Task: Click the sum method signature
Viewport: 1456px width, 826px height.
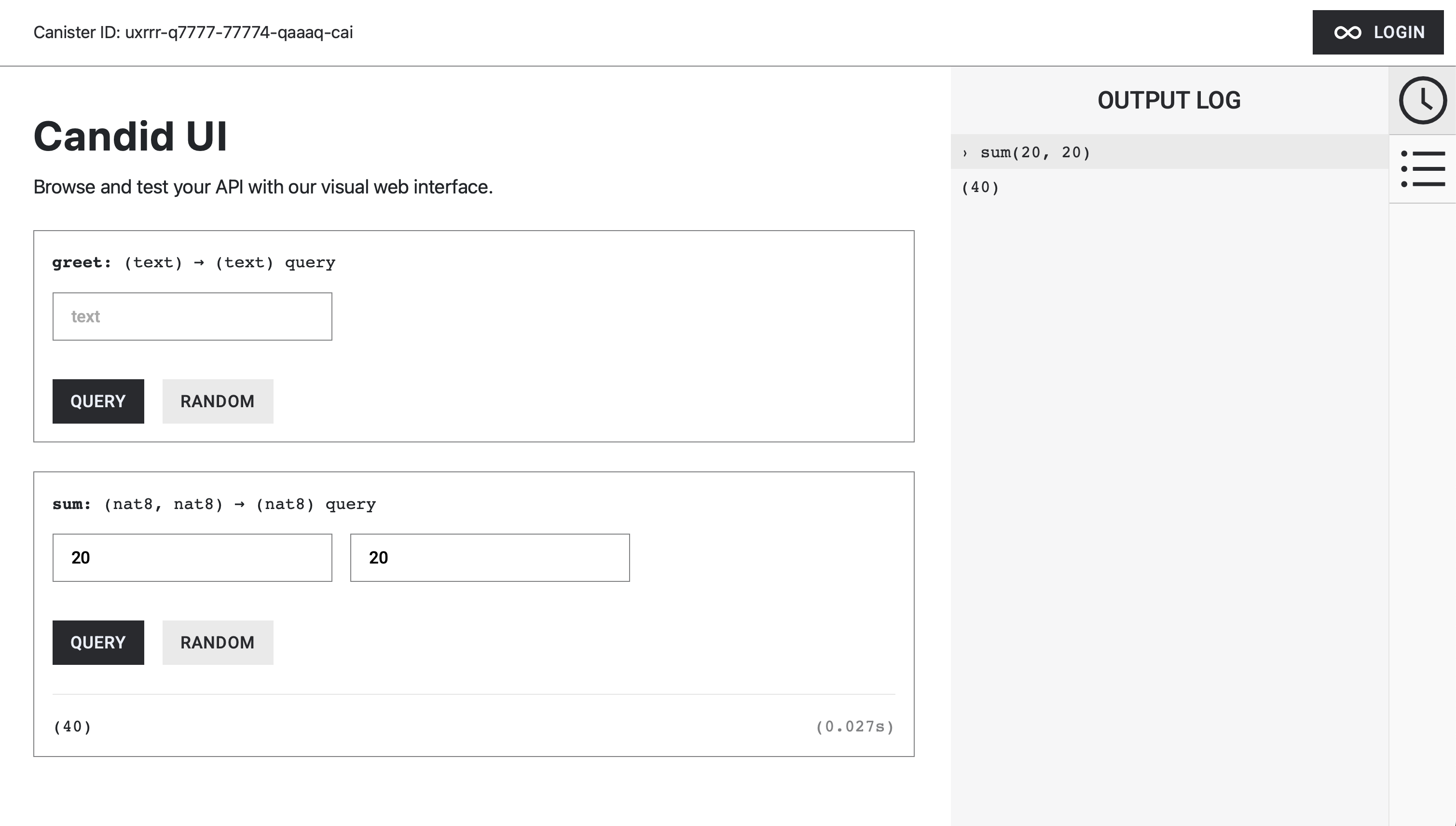Action: (x=214, y=504)
